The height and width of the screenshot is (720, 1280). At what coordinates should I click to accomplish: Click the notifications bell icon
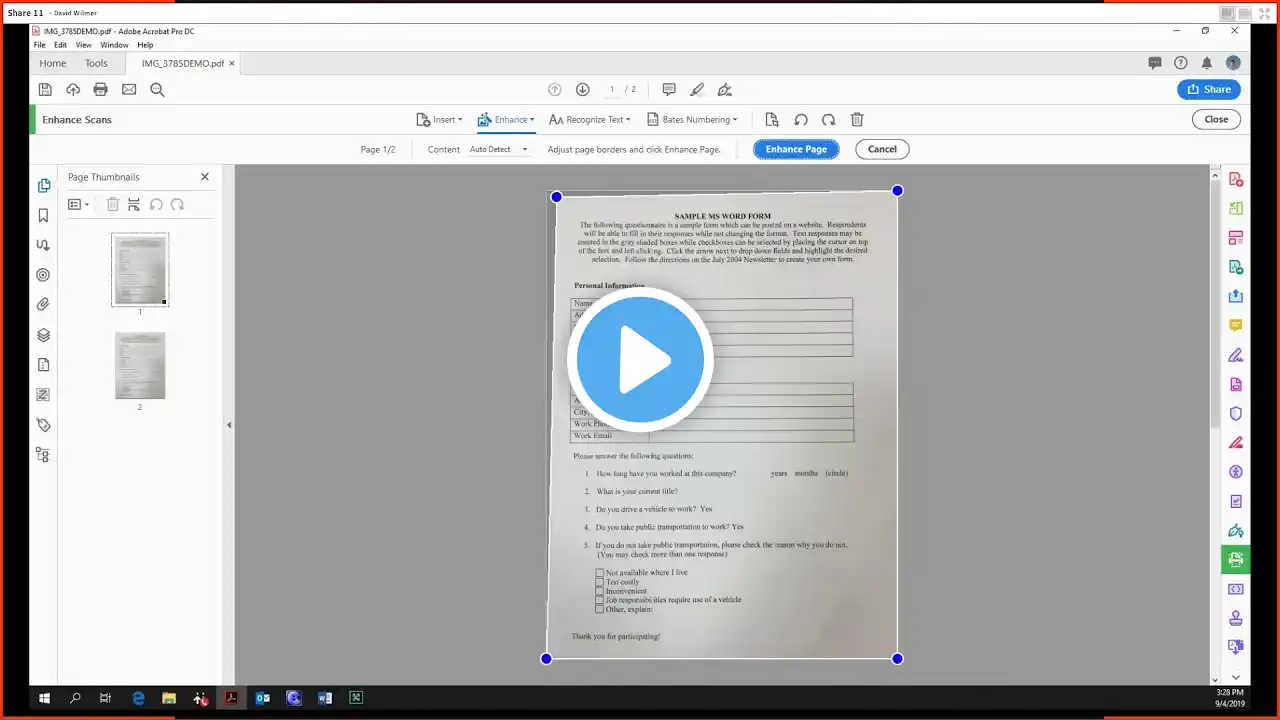coord(1207,63)
